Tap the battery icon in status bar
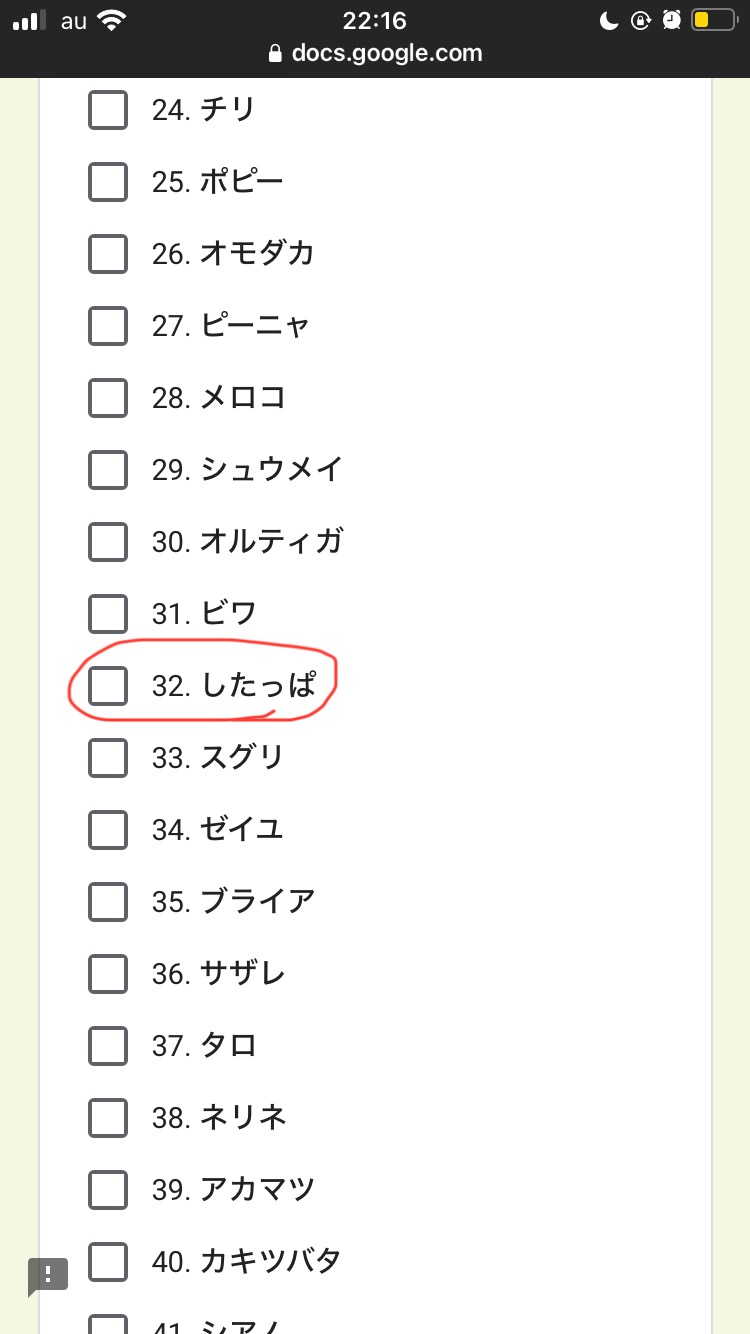 point(711,20)
